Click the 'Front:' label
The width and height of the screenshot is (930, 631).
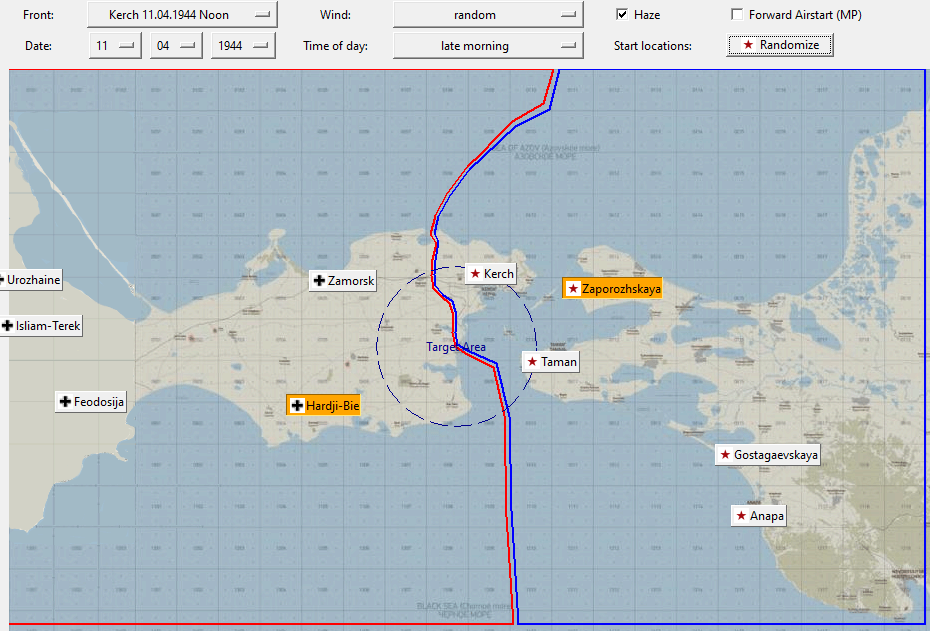[39, 15]
